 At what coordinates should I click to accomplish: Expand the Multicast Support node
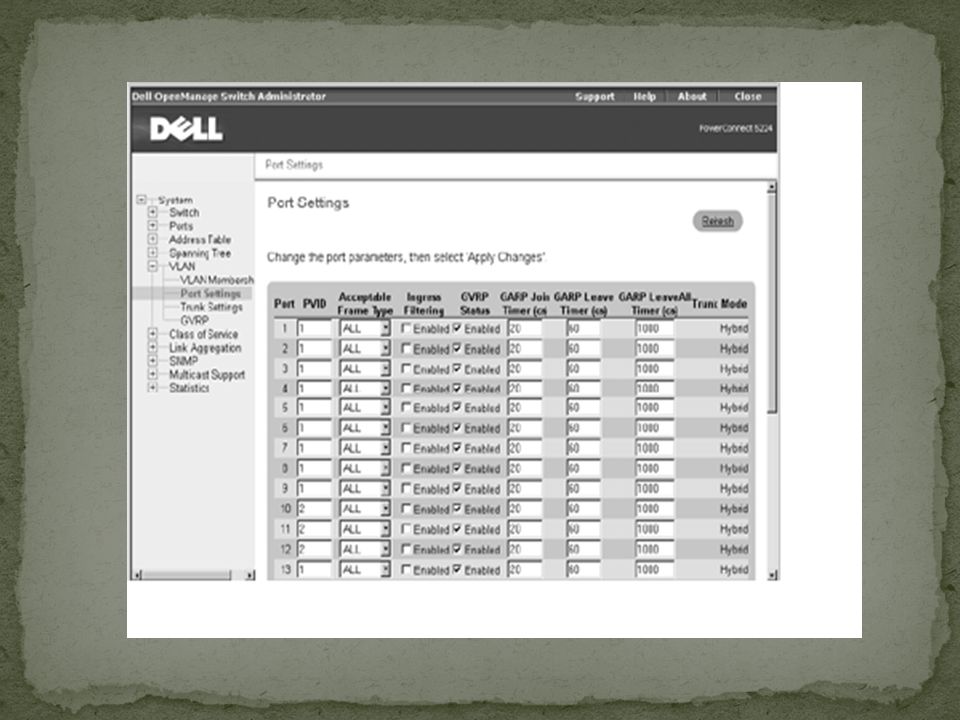click(152, 374)
